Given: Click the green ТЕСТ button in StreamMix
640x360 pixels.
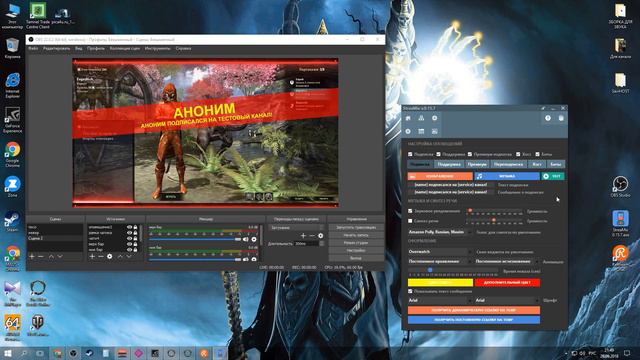Looking at the screenshot, I should point(553,176).
